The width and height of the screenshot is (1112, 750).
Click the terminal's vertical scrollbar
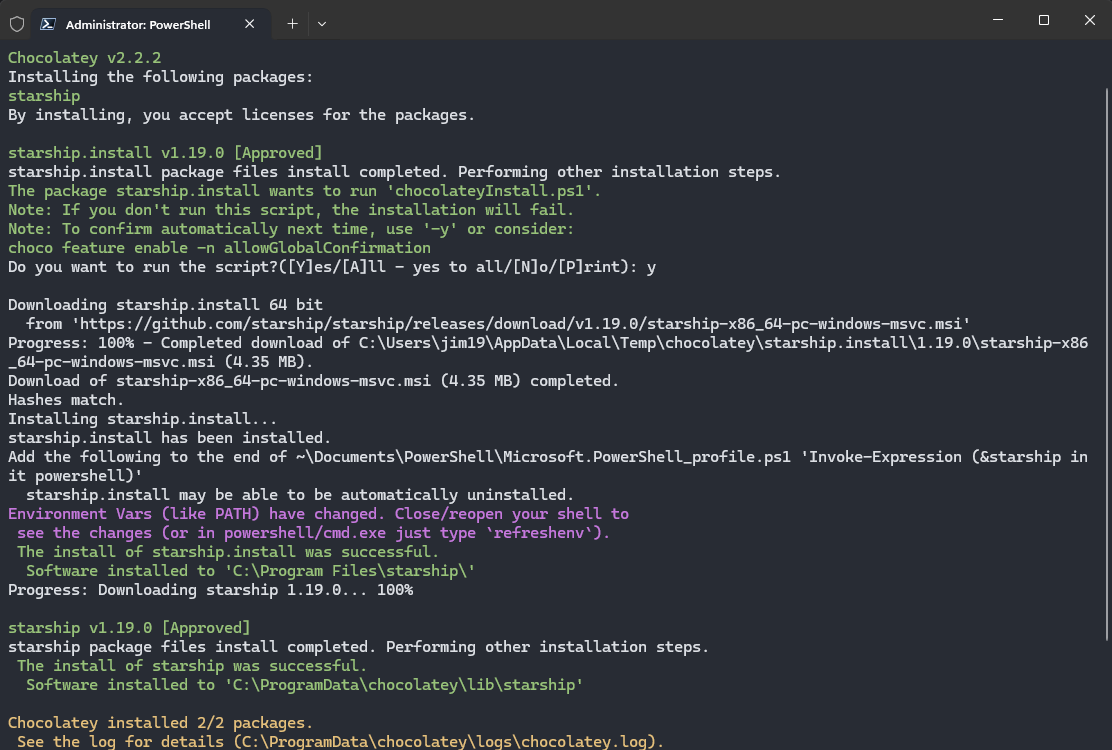pos(1107,364)
